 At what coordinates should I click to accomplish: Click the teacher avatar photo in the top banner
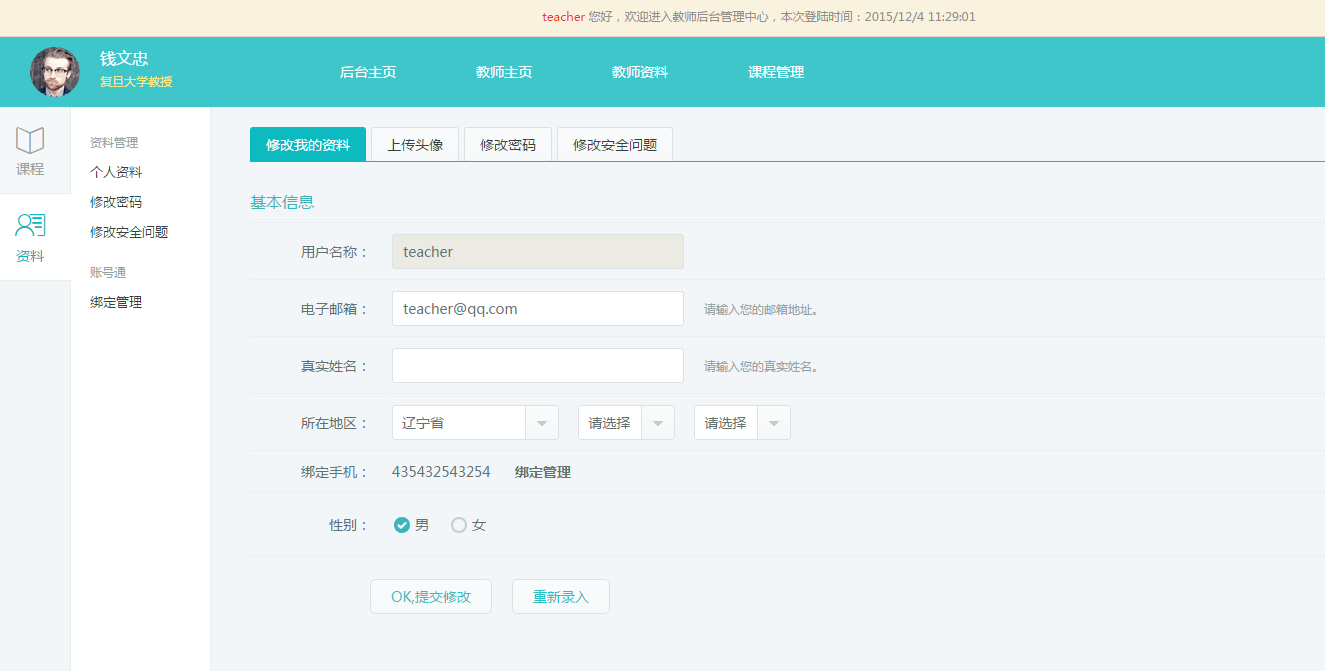[x=55, y=71]
